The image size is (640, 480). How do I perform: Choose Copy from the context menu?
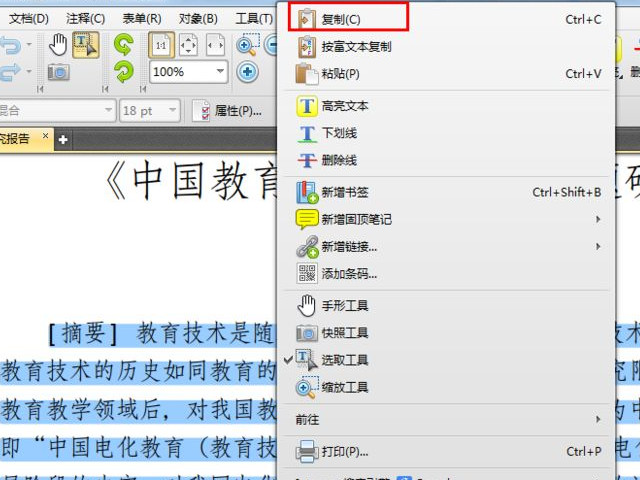coord(448,19)
